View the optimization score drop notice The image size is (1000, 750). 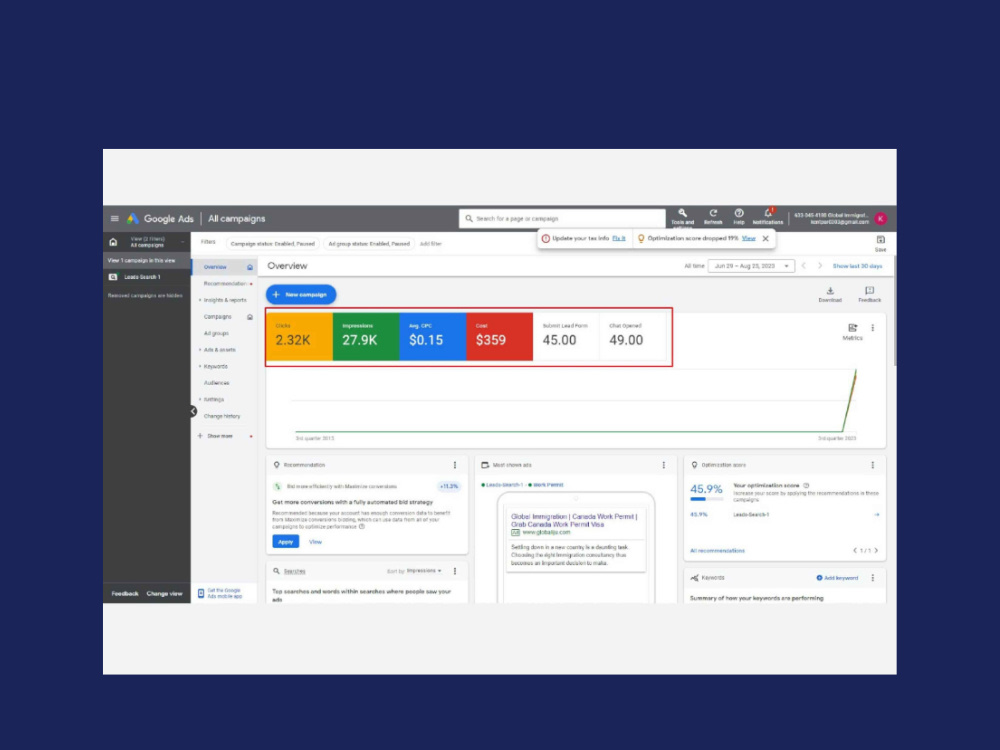749,239
